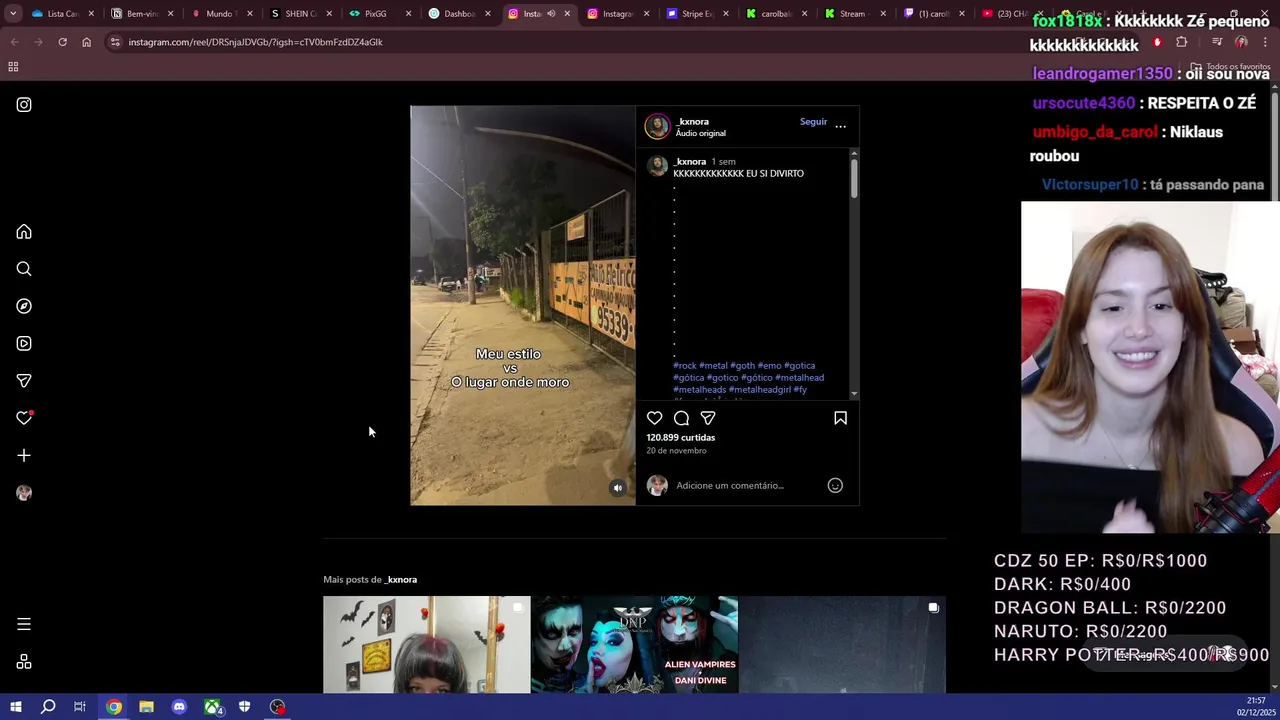Image resolution: width=1280 pixels, height=720 pixels.
Task: Open the Alien Vampires Dani Divine thumbnail
Action: 634,645
